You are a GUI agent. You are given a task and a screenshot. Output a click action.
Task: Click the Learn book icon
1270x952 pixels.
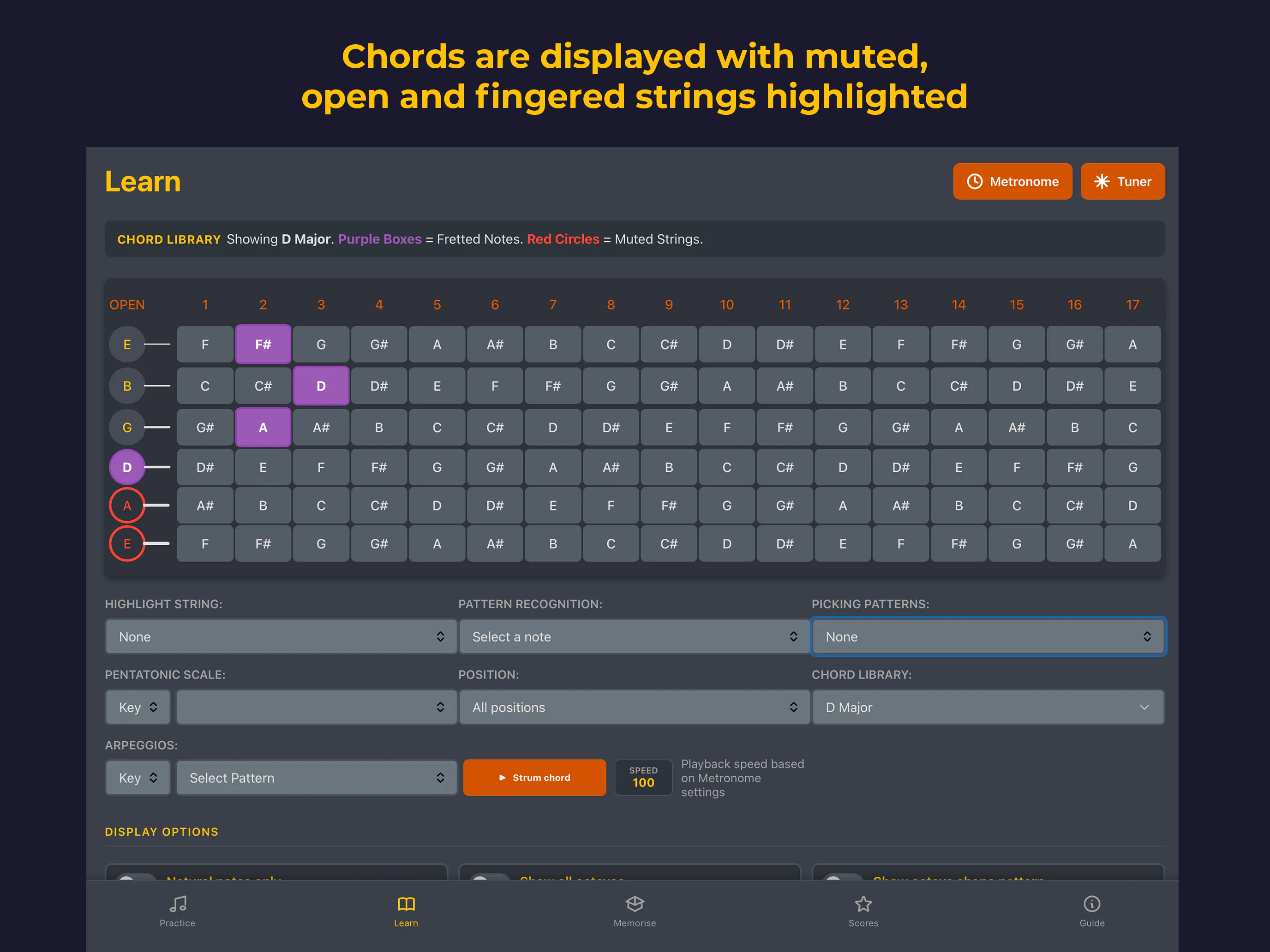click(406, 904)
